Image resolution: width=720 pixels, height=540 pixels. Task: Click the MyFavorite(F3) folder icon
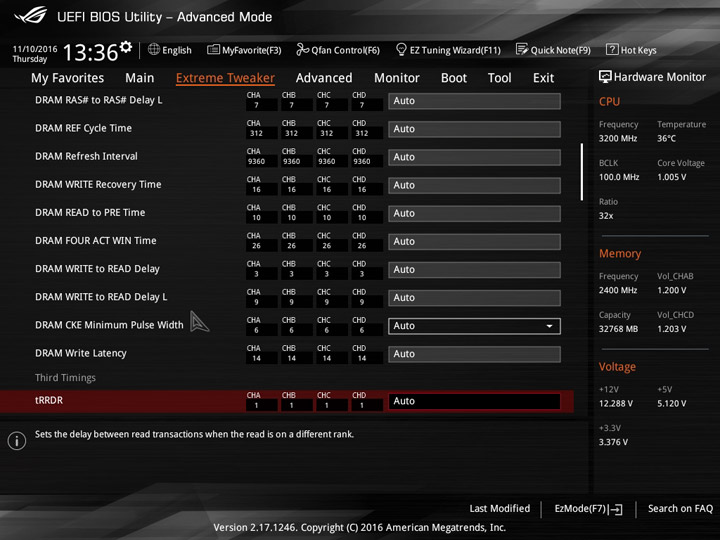click(x=213, y=49)
